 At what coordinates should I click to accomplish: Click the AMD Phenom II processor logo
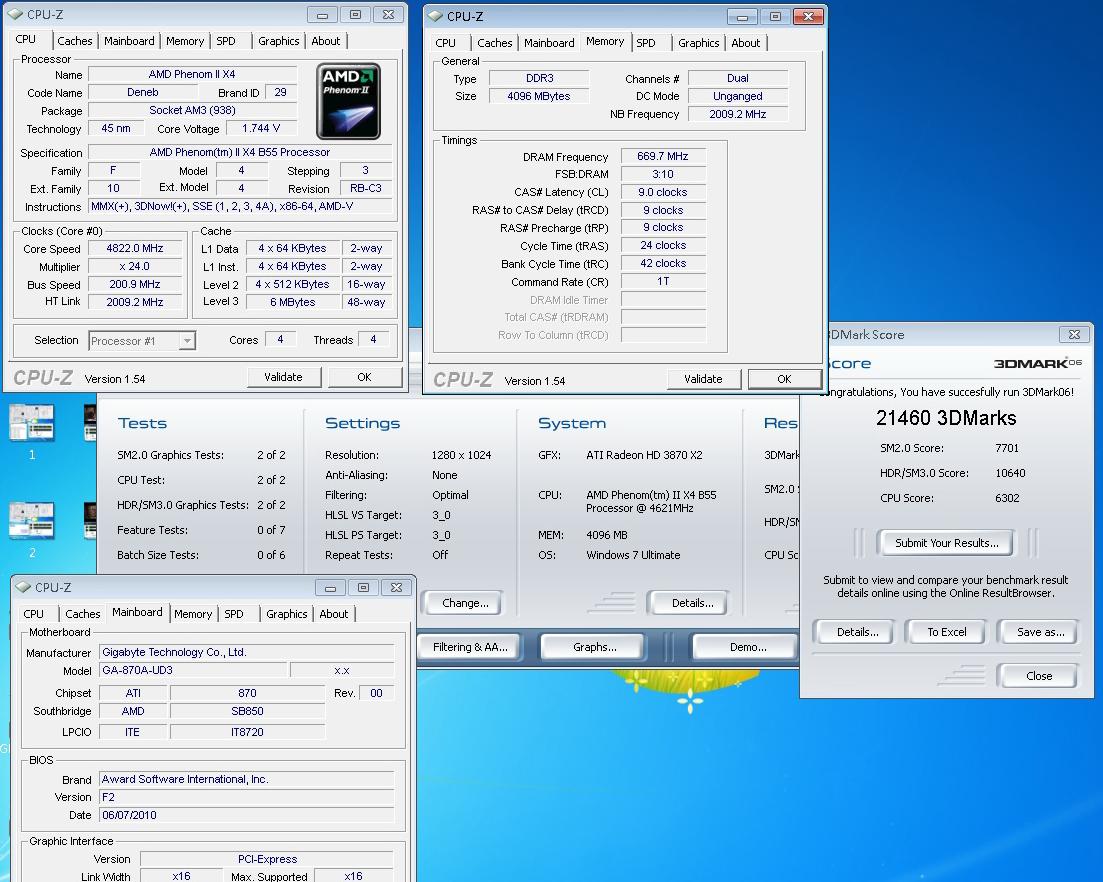348,101
